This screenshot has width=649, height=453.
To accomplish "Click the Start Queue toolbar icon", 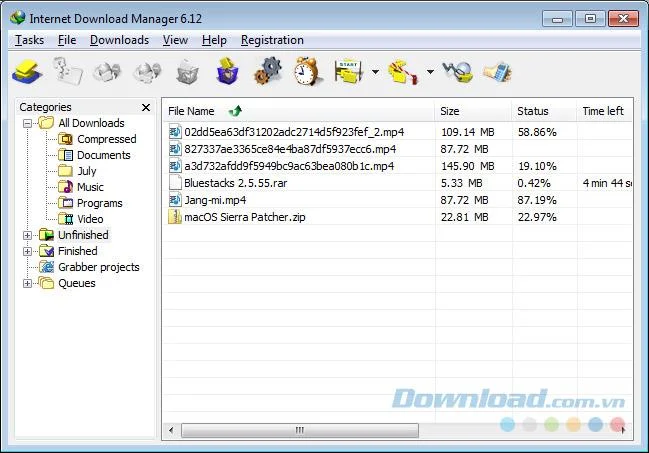I will pos(348,72).
